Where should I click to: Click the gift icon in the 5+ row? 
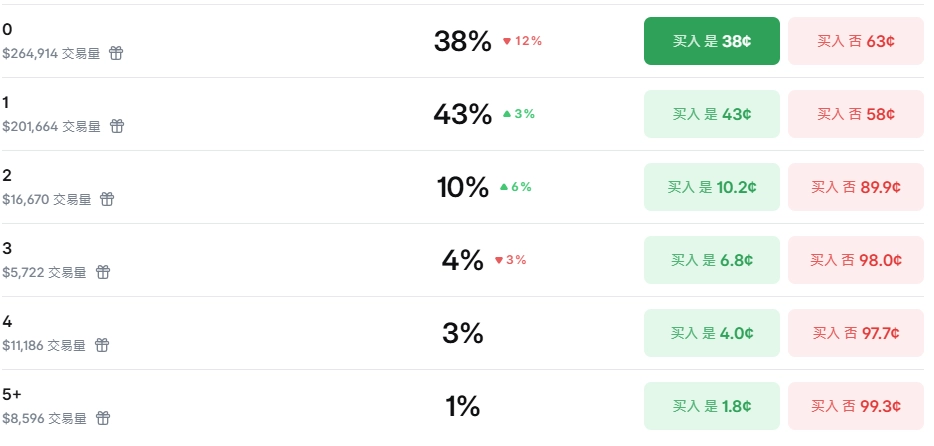point(103,418)
